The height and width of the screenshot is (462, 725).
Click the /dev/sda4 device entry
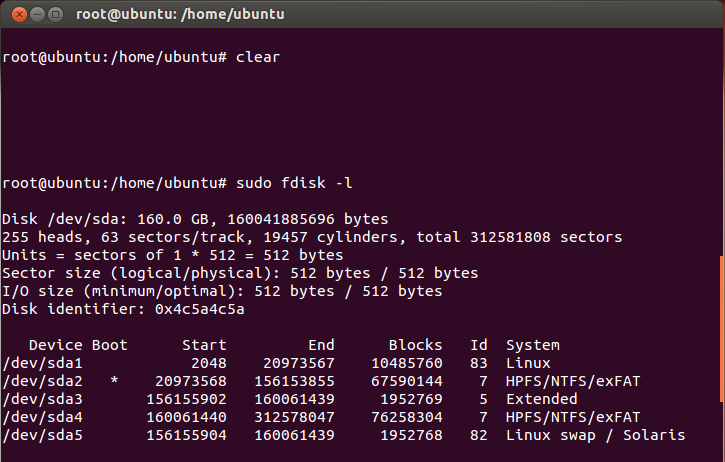click(43, 417)
